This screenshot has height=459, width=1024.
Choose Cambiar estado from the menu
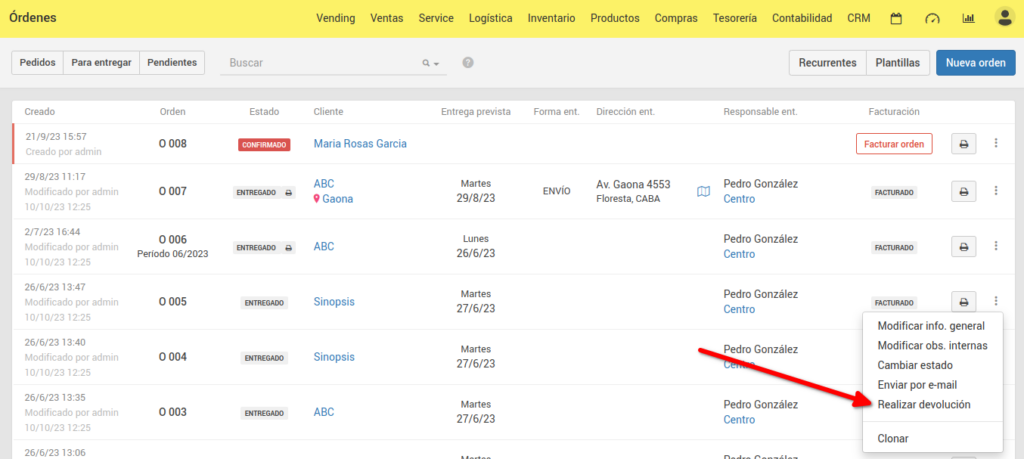915,365
